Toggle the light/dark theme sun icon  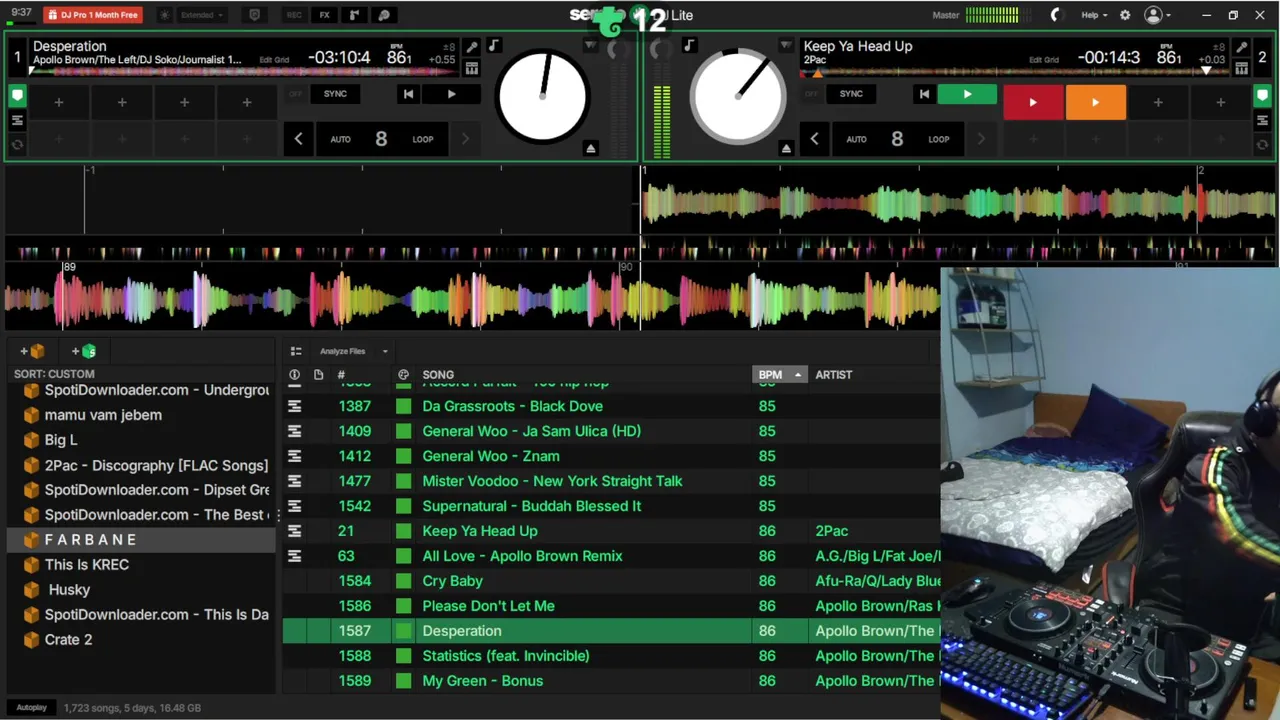tap(165, 15)
